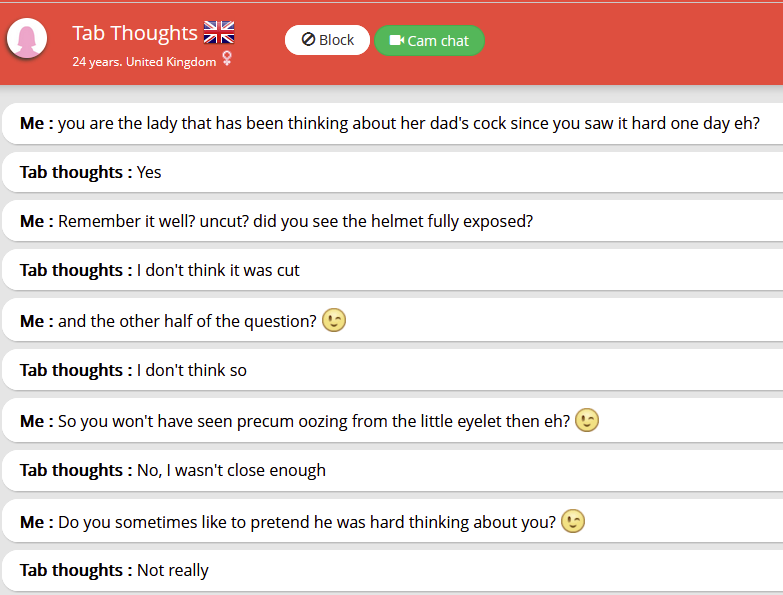Viewport: 783px width, 595px height.
Task: Click the prohibition icon inside the Block button
Action: point(308,40)
